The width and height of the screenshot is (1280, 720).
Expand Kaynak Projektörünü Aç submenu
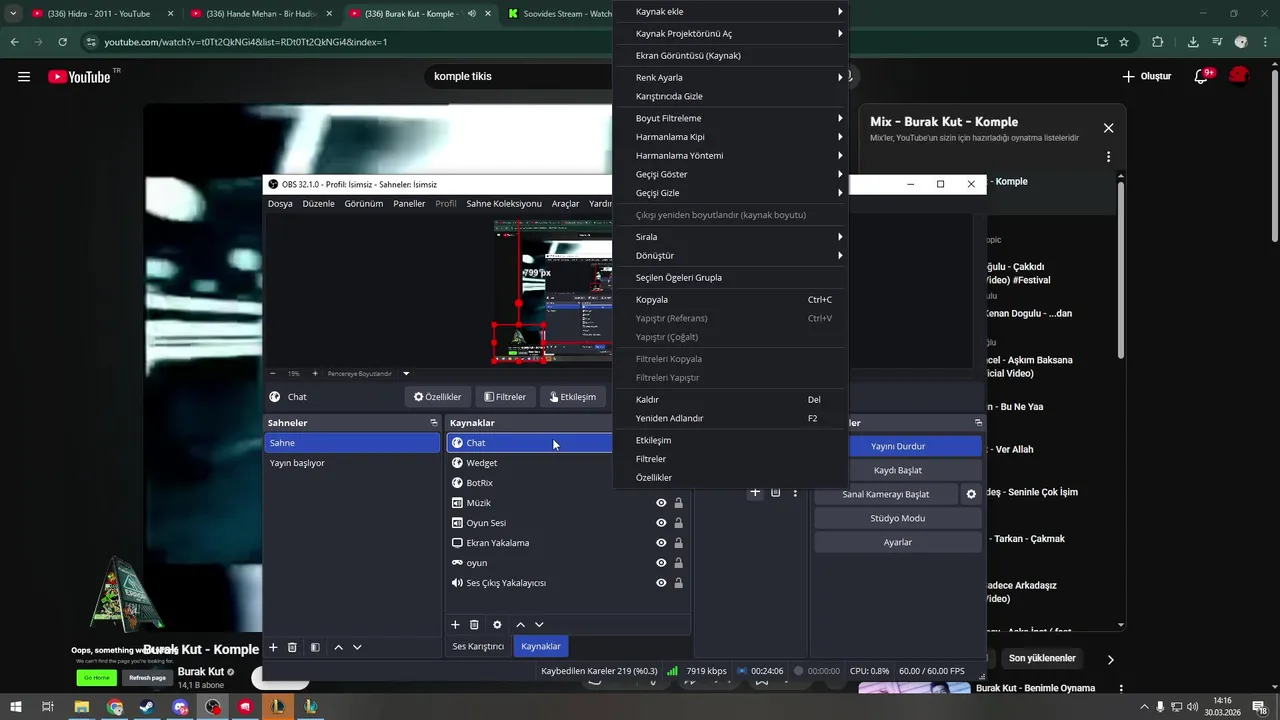click(730, 34)
